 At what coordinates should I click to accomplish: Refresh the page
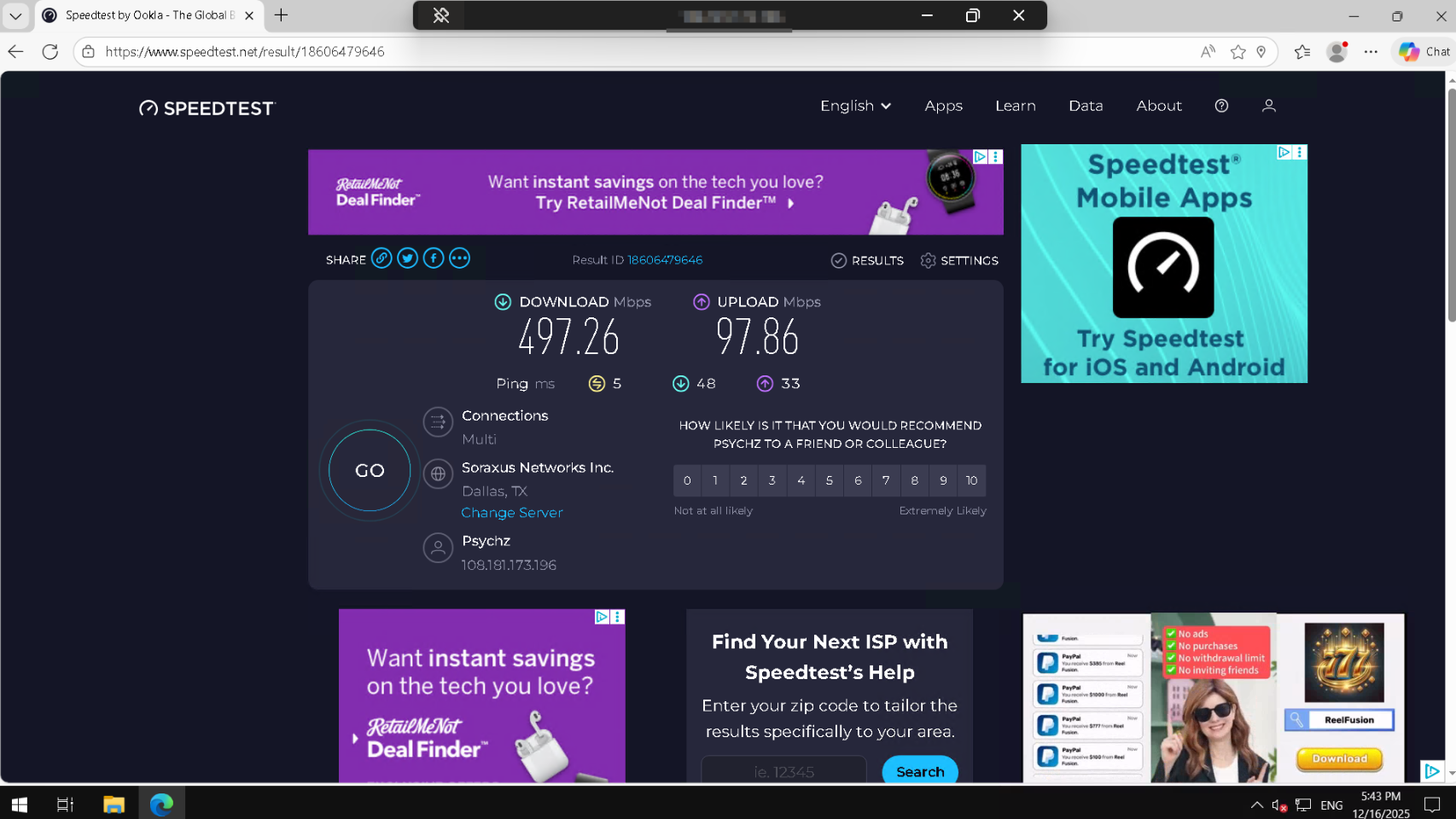[x=50, y=52]
